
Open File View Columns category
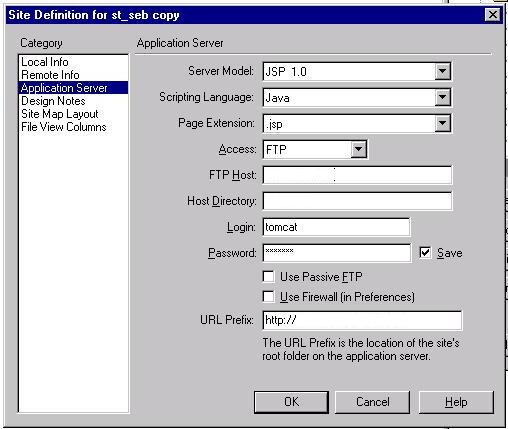pyautogui.click(x=64, y=127)
